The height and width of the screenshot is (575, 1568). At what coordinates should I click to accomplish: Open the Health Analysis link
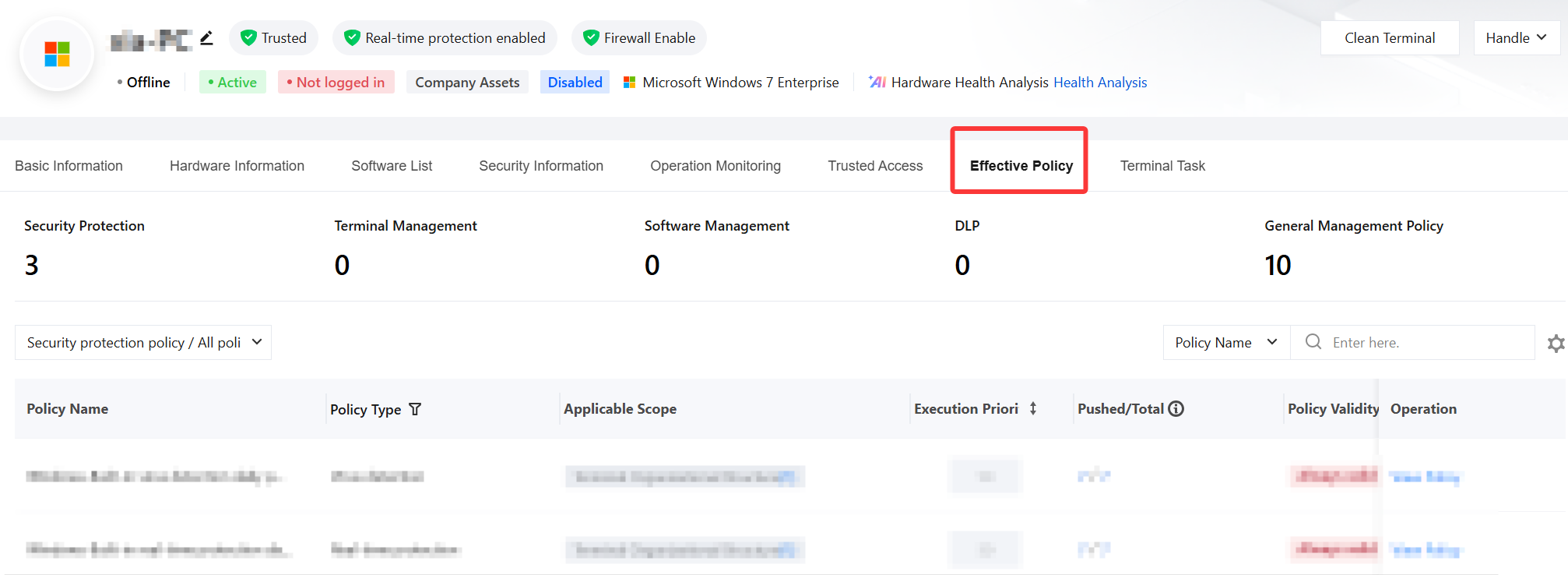[x=1100, y=83]
